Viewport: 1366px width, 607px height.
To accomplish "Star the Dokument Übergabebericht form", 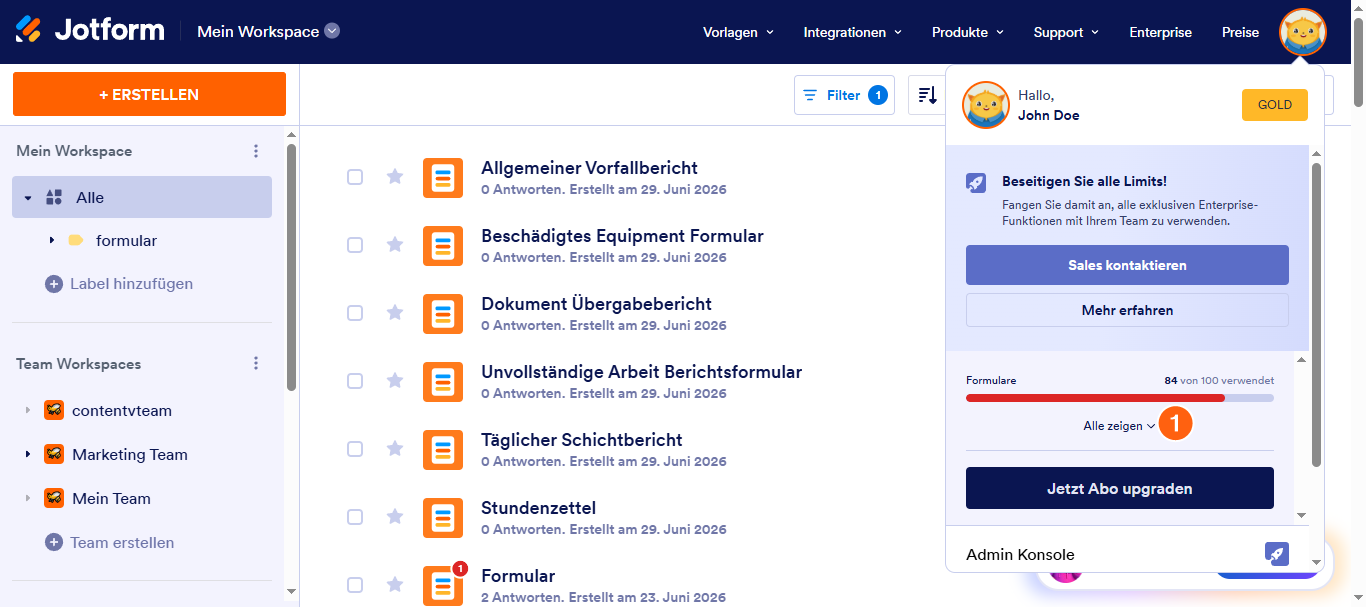I will [395, 313].
